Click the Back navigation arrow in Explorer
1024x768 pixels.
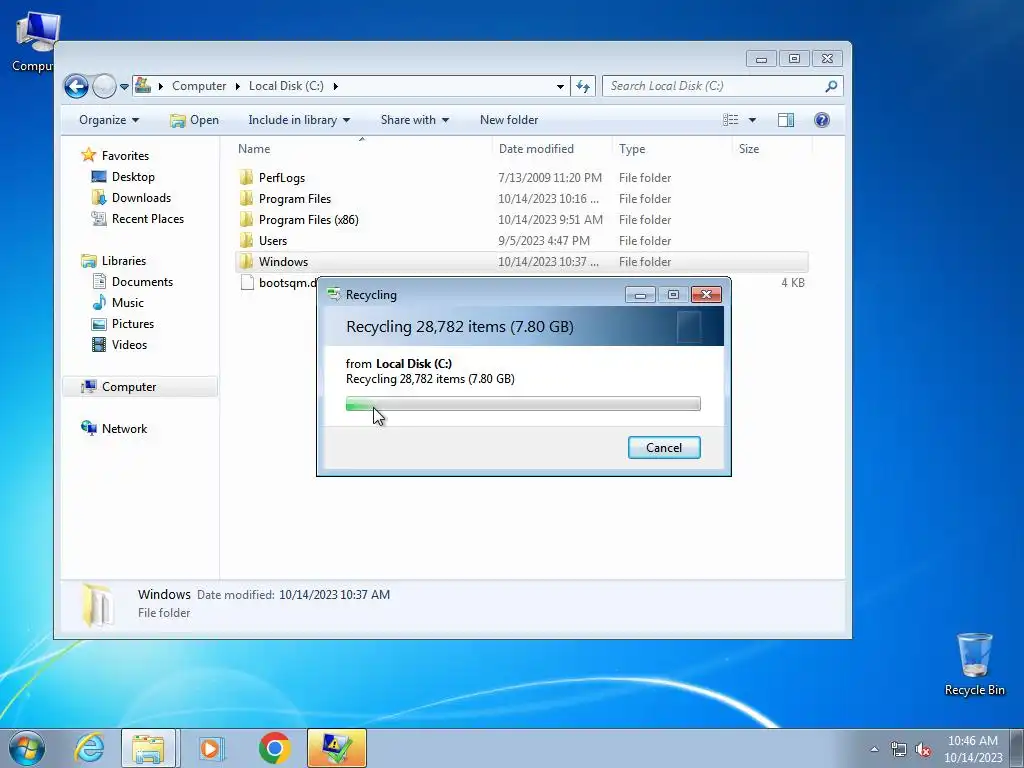76,86
